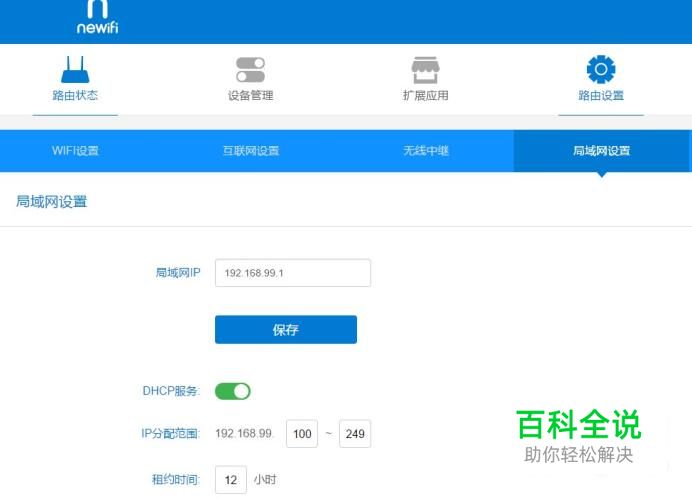Click the IP分配范围 label

170,434
